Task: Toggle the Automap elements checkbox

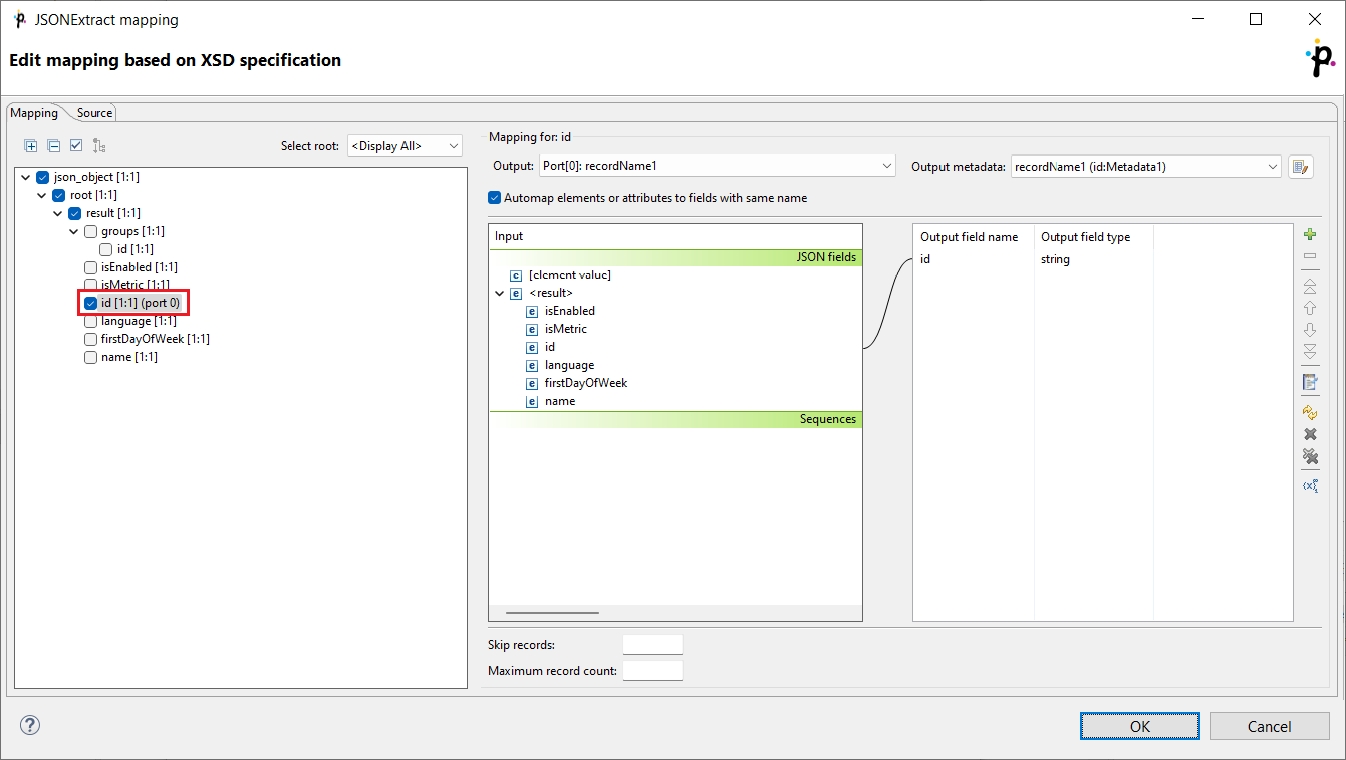Action: click(x=494, y=198)
